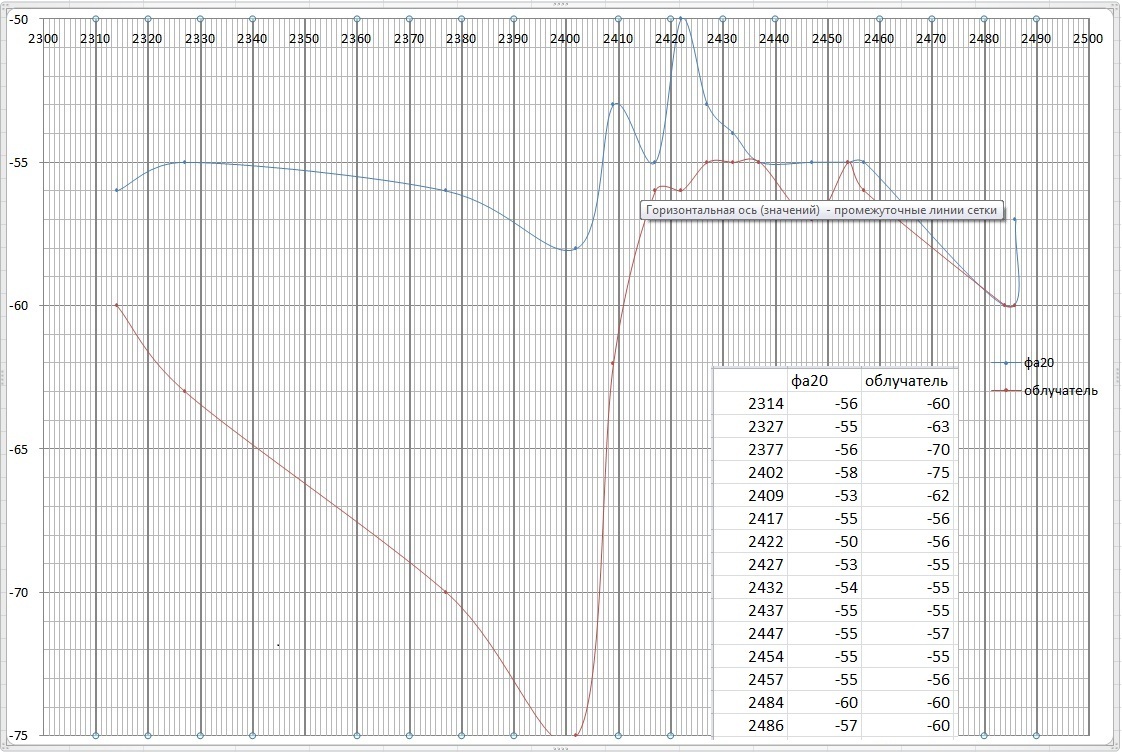Select table cell 2327

[766, 426]
